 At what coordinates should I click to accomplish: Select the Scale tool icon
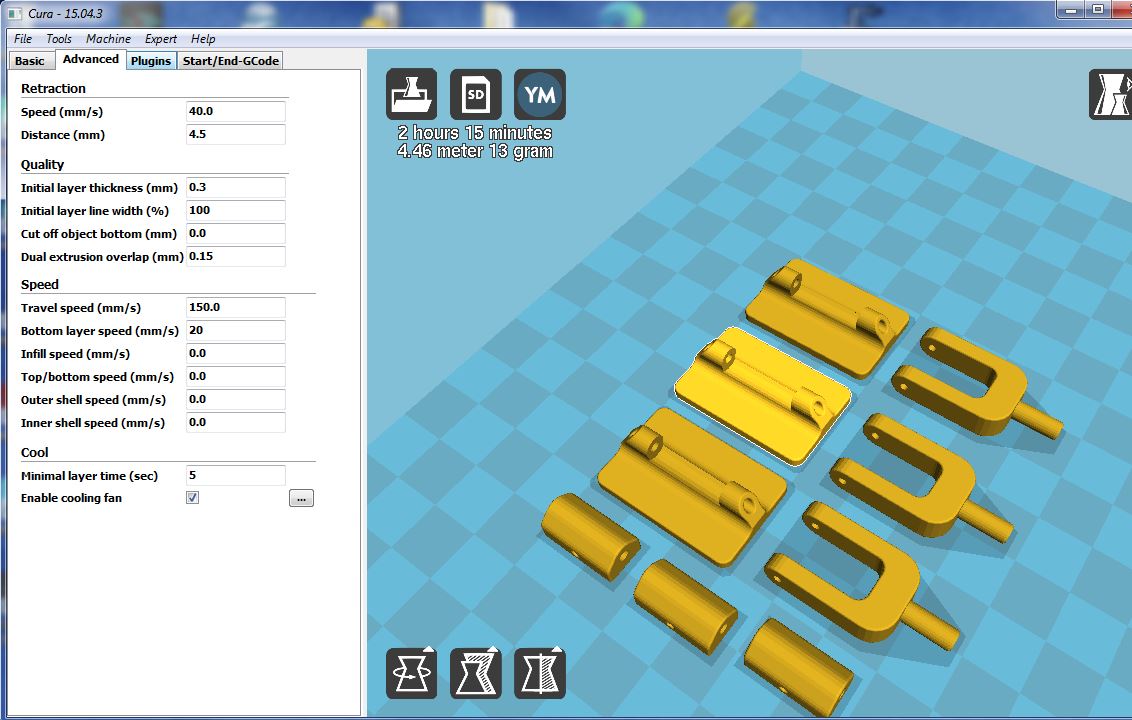tap(475, 673)
